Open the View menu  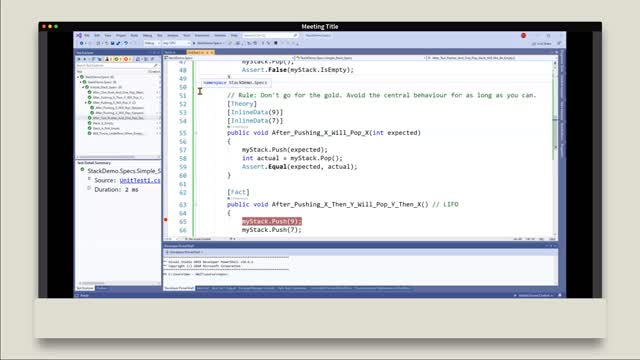[108, 36]
